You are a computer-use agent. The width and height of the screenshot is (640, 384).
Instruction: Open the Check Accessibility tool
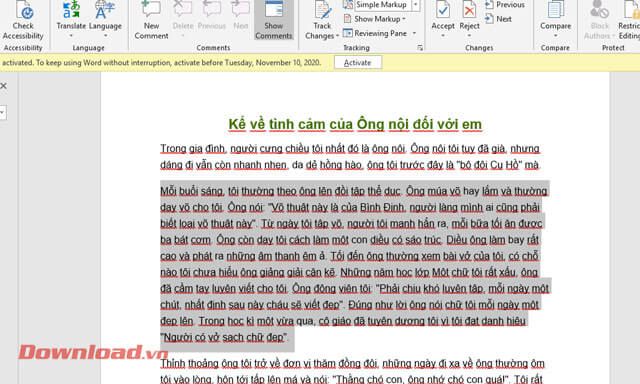coord(23,20)
